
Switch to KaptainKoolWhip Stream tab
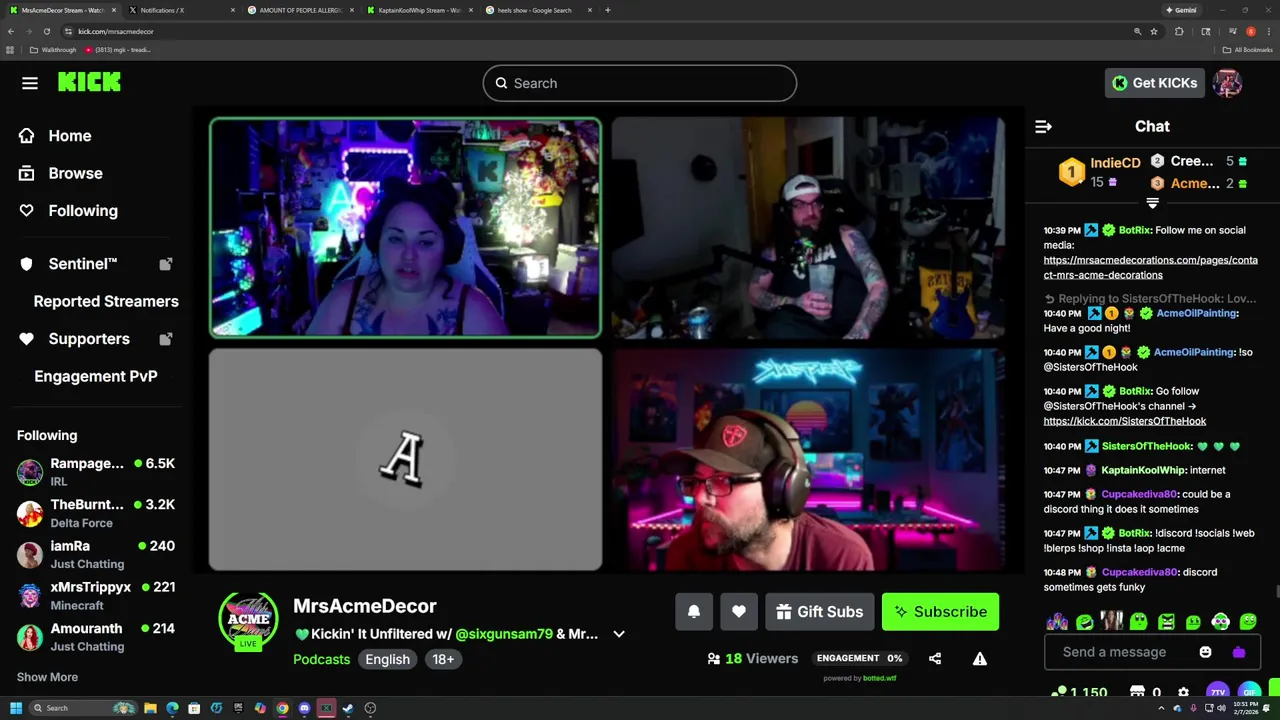[x=418, y=10]
